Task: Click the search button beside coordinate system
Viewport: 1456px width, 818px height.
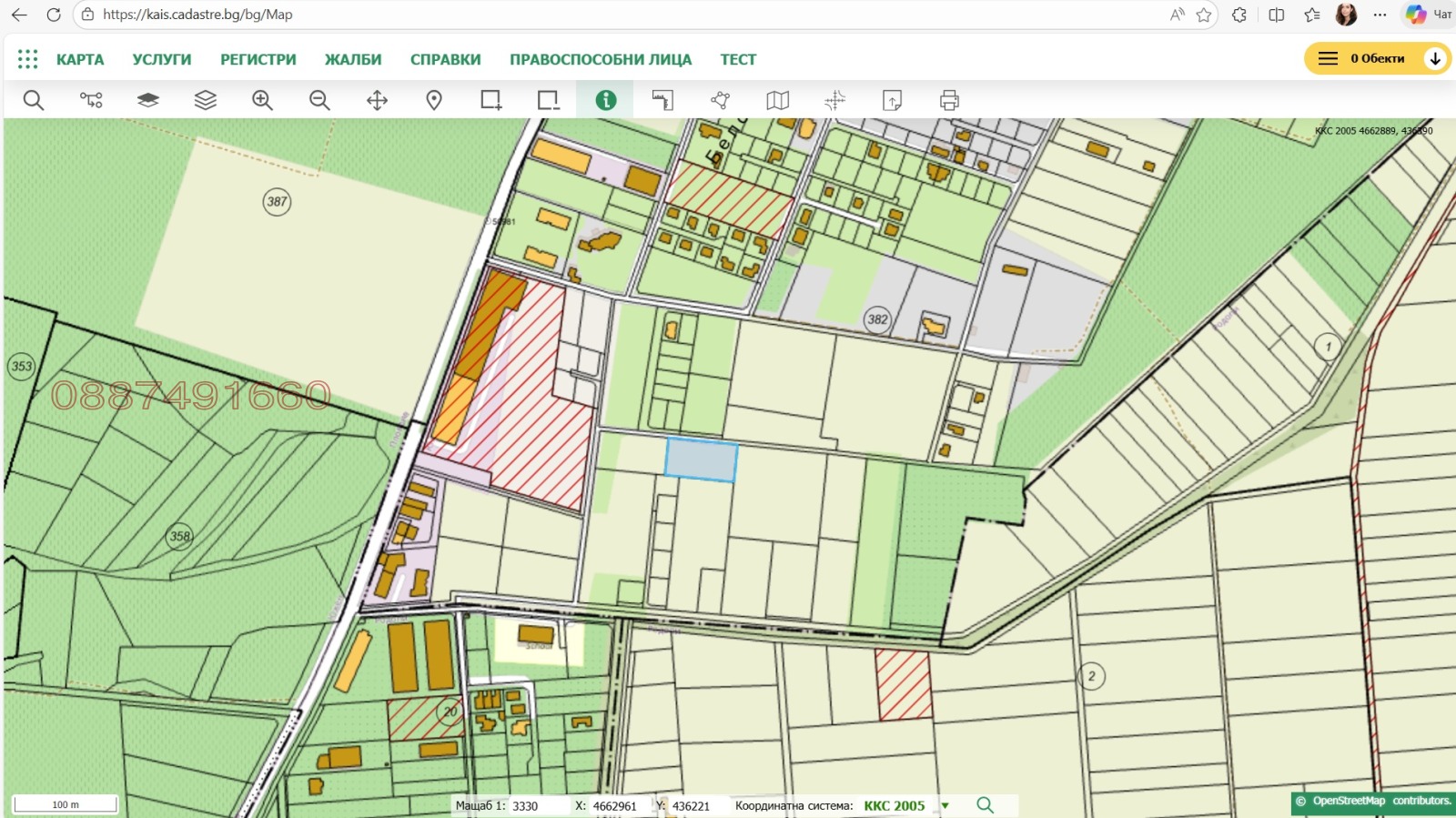Action: [985, 805]
